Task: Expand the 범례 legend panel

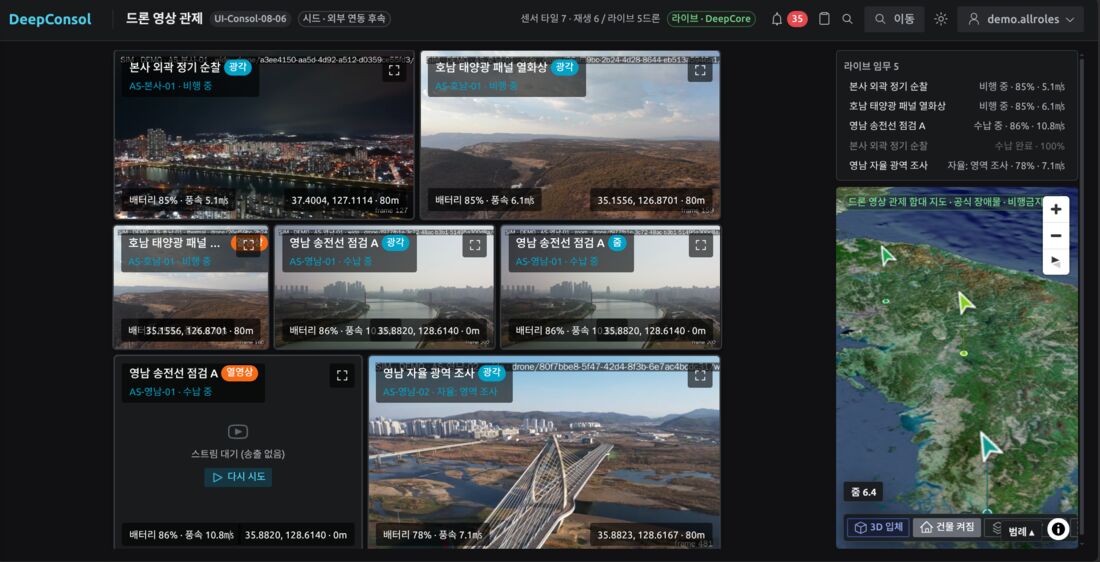Action: [1021, 532]
